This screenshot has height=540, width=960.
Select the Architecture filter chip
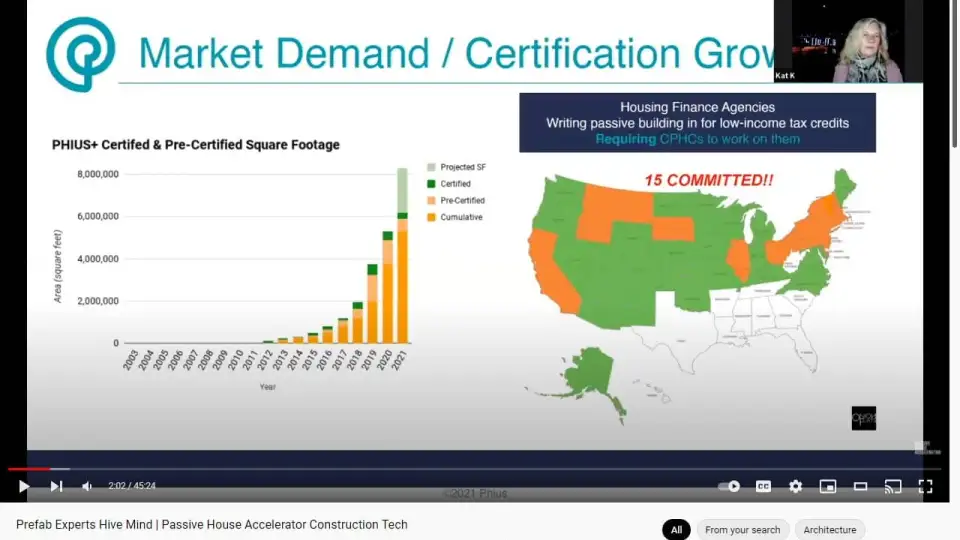[830, 530]
